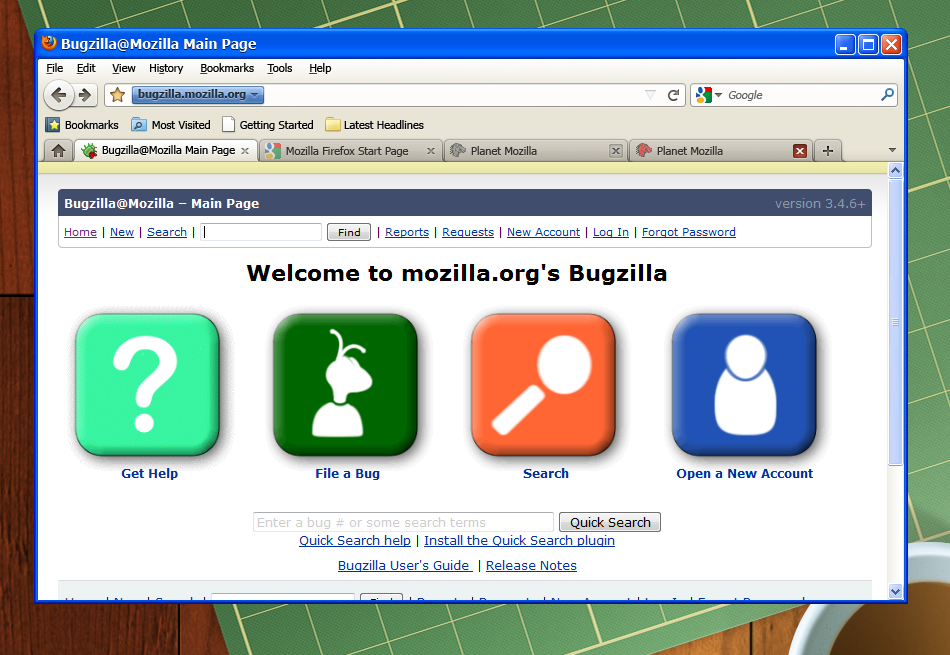Click the Quick Search button

point(610,522)
